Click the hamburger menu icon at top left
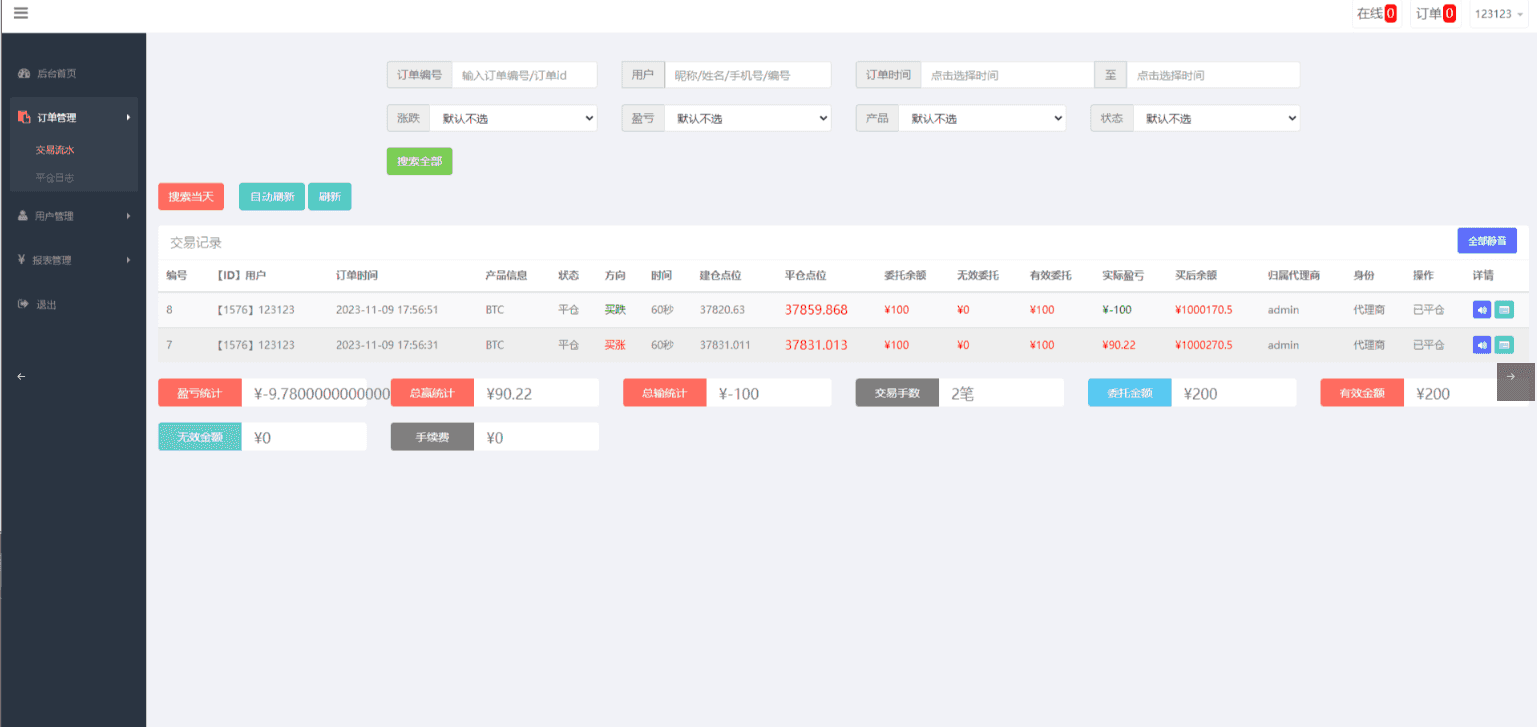The height and width of the screenshot is (727, 1537). (20, 13)
